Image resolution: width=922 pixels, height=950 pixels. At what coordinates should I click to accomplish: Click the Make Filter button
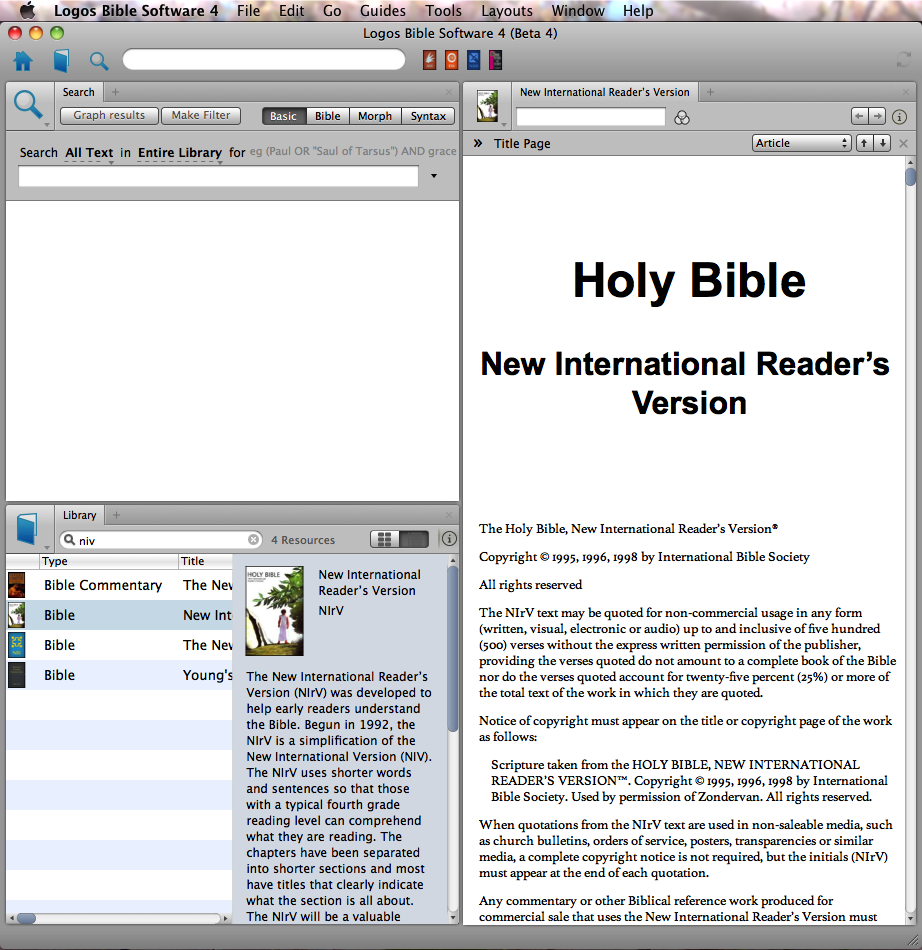coord(201,115)
